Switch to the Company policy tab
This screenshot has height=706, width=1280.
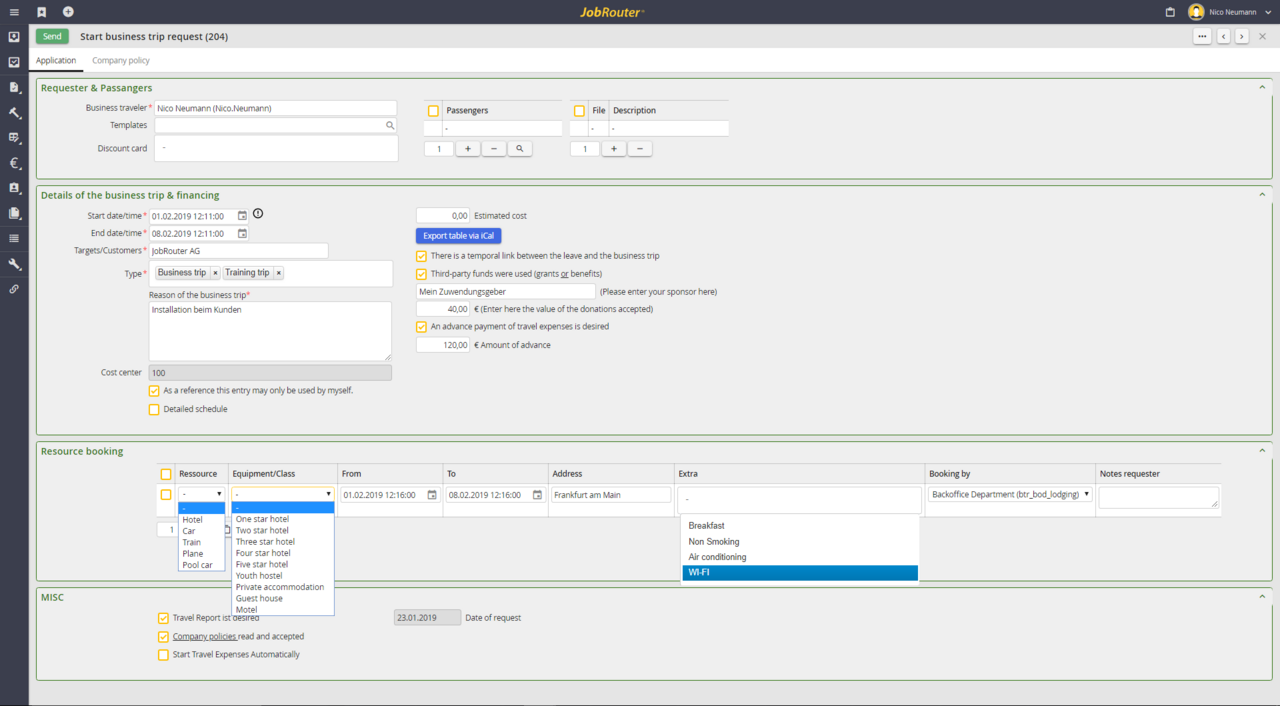pyautogui.click(x=121, y=60)
